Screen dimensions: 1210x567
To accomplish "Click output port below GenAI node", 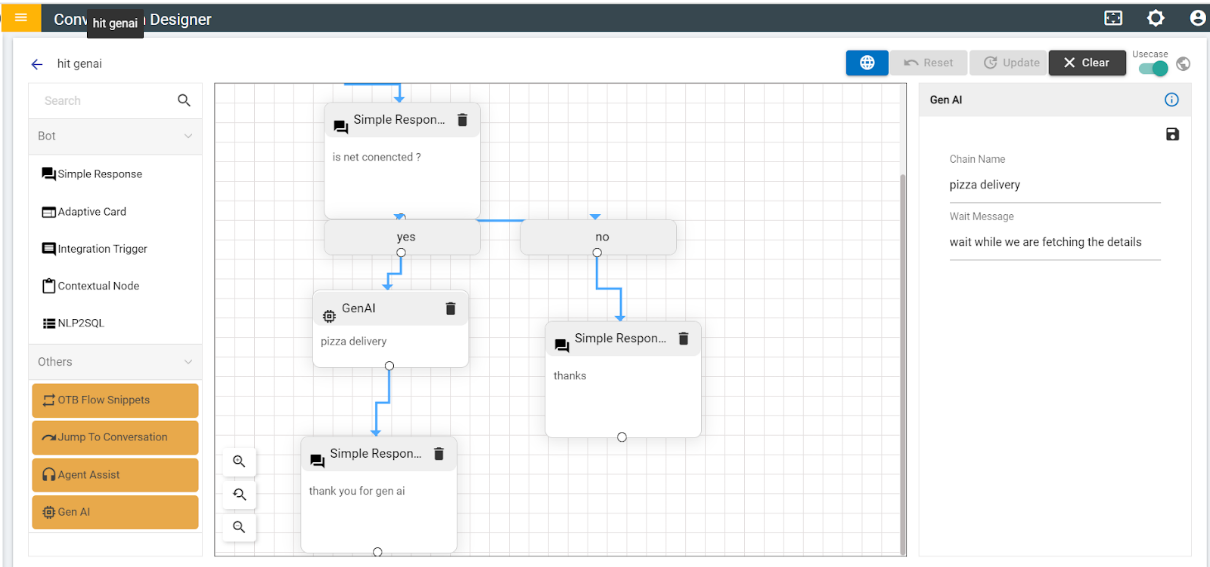I will point(389,365).
